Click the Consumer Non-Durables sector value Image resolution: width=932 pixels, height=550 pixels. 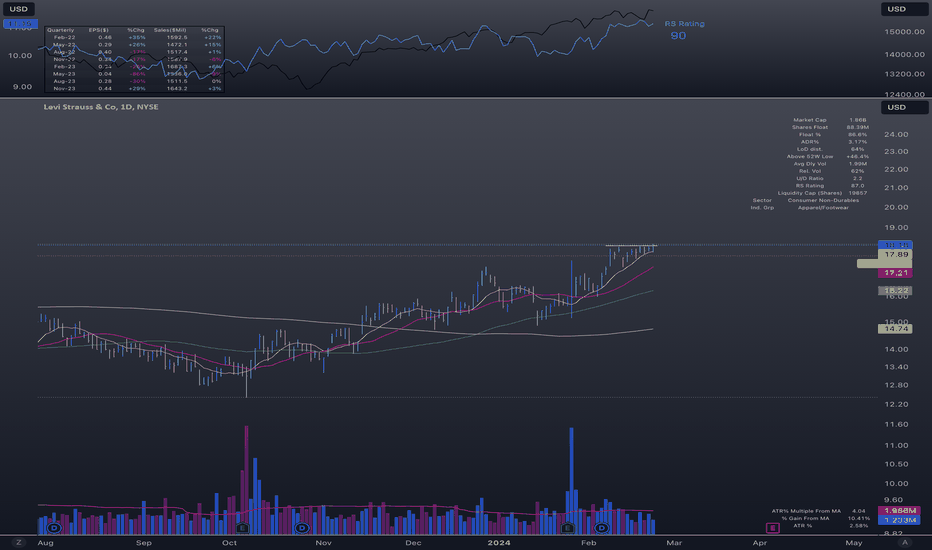823,200
